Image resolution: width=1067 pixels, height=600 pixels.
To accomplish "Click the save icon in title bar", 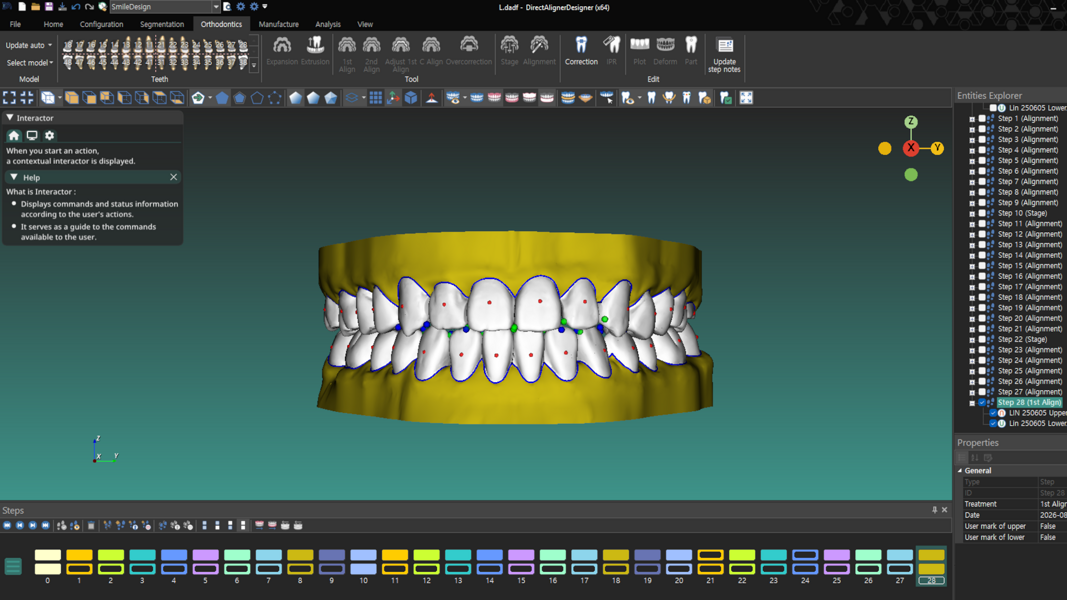I will (49, 7).
